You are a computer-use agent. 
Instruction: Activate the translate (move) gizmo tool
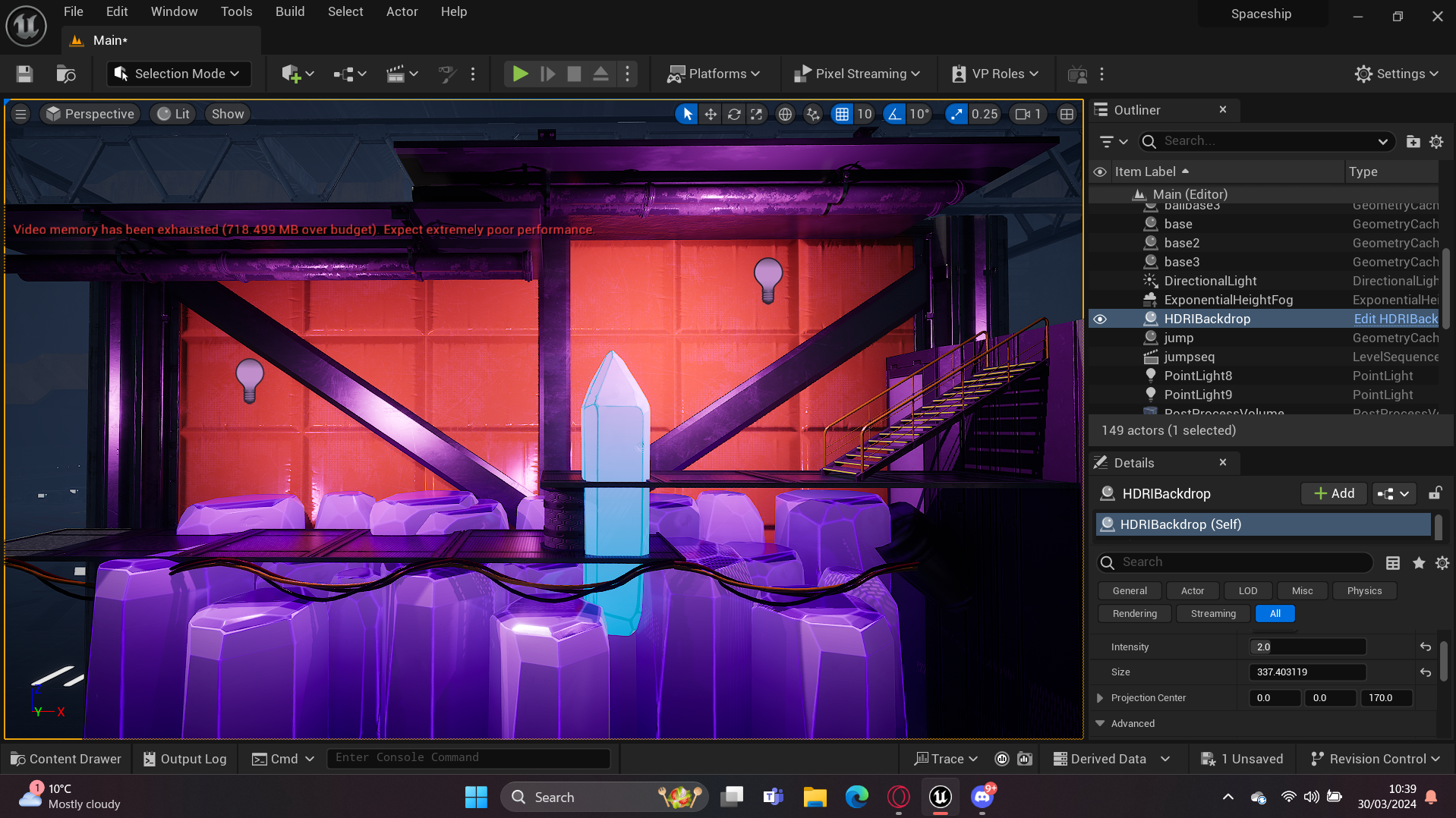click(x=711, y=114)
